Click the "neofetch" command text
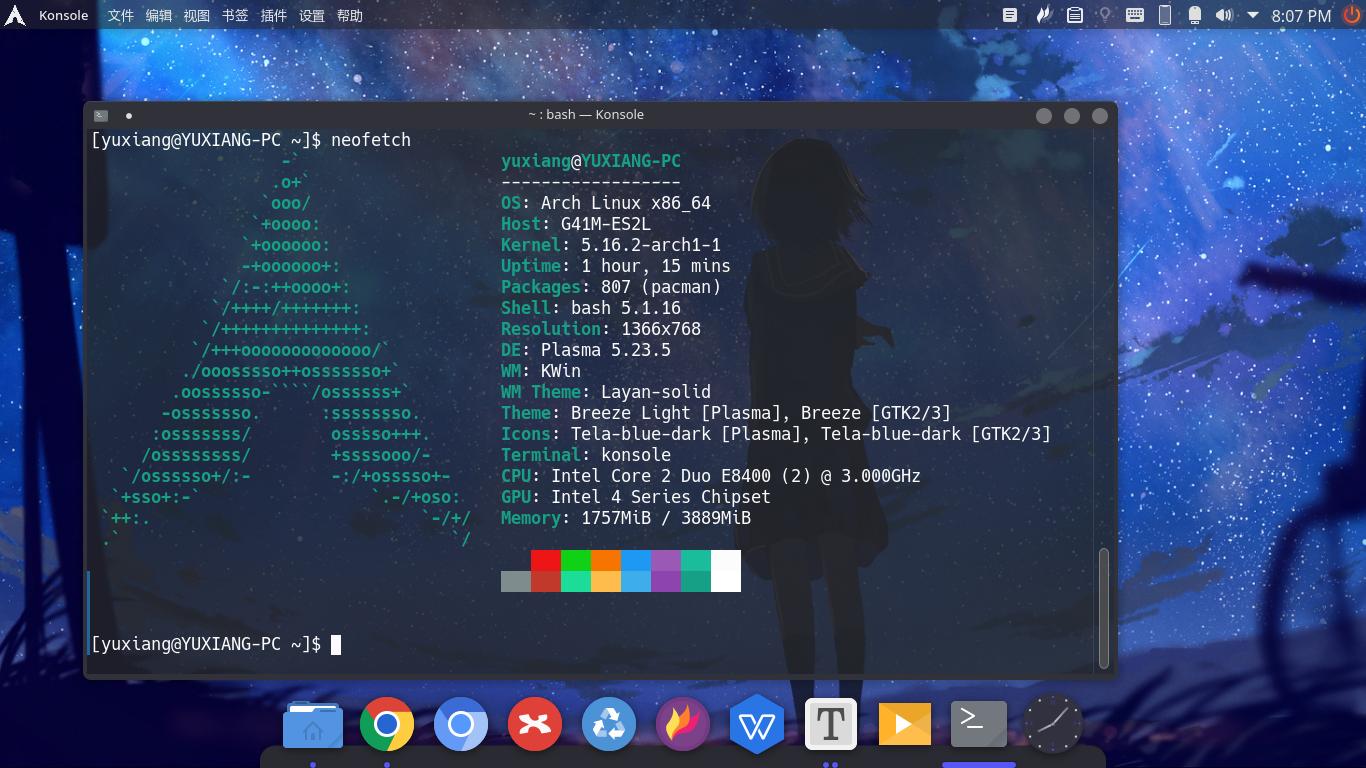This screenshot has width=1366, height=768. coord(371,140)
